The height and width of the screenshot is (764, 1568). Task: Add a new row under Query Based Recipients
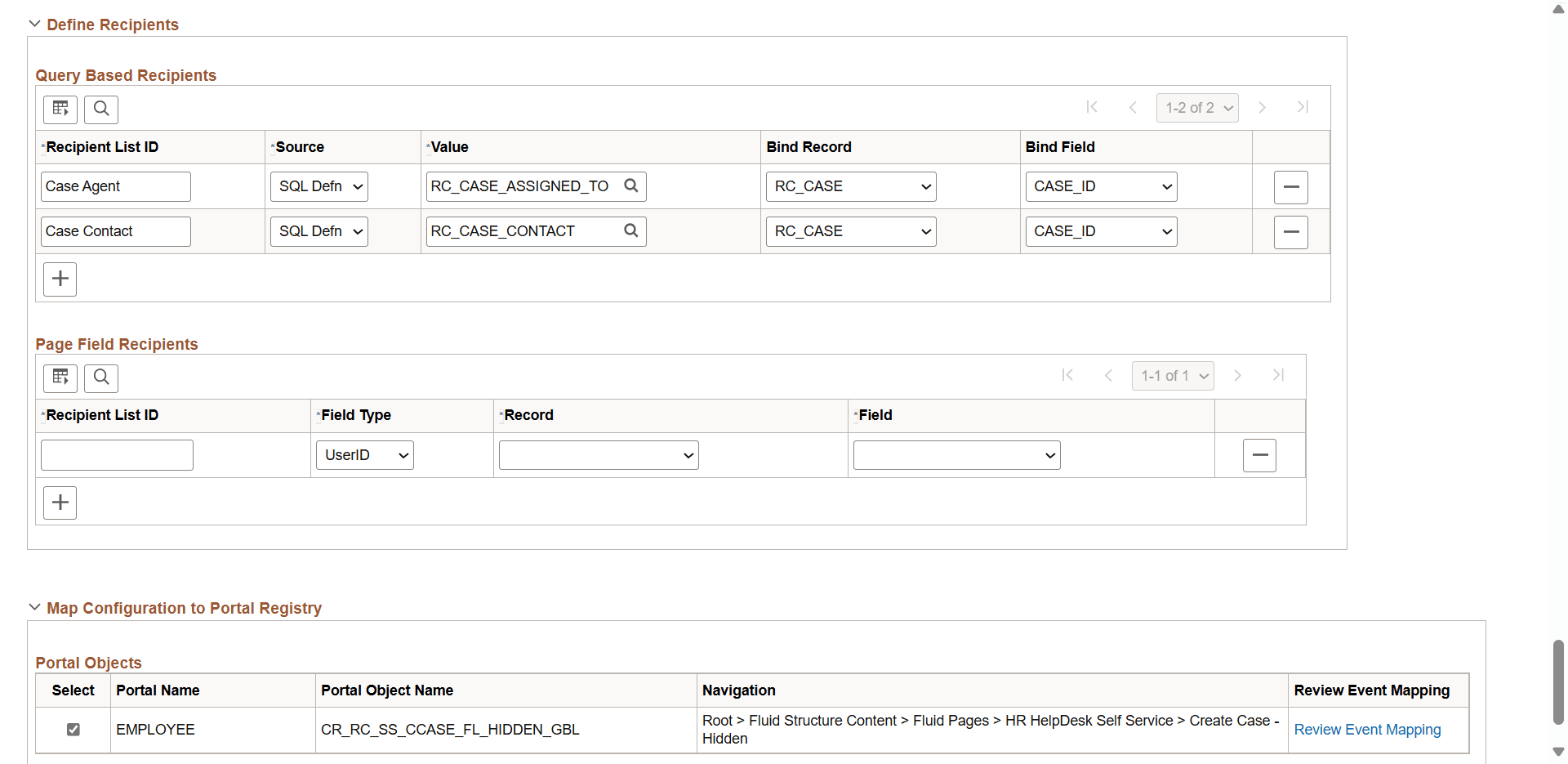[60, 279]
